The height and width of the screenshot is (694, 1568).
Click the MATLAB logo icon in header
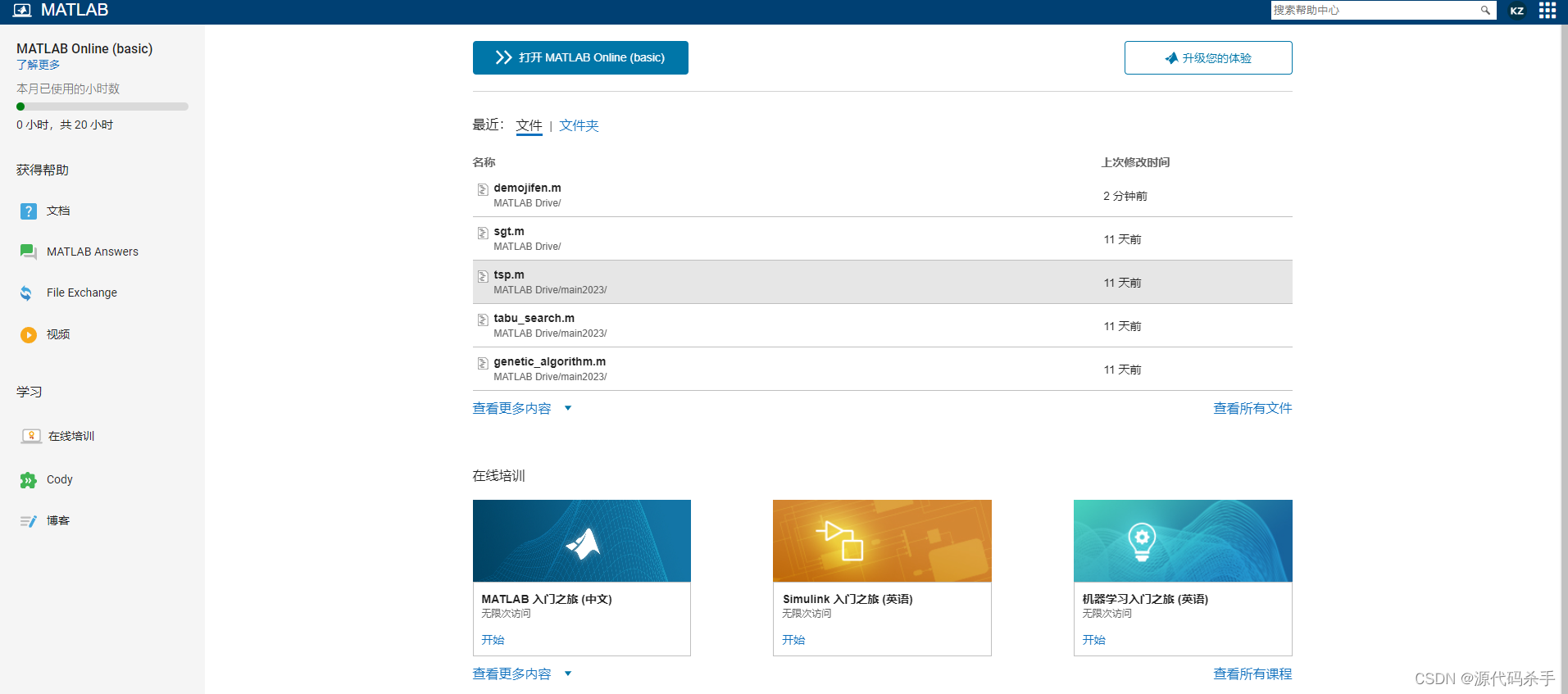(x=22, y=10)
